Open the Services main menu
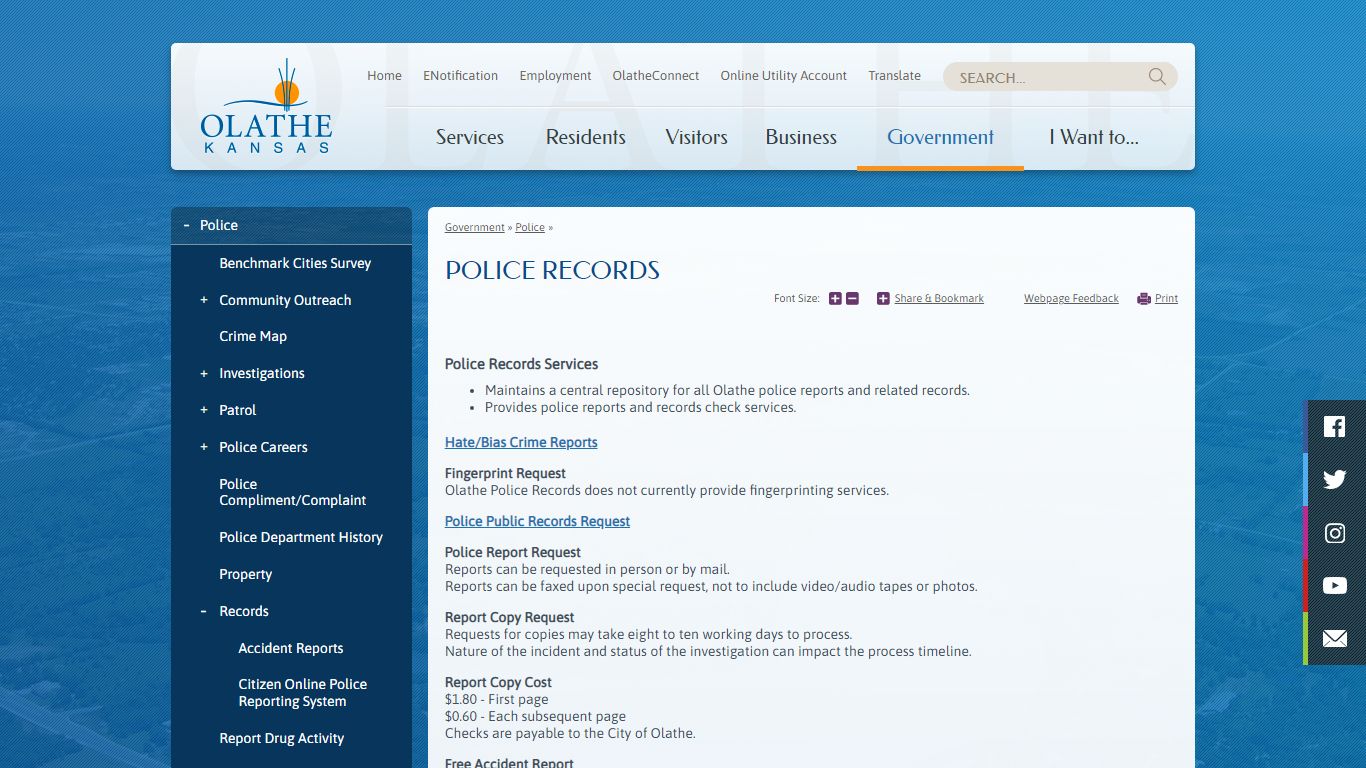The width and height of the screenshot is (1366, 768). tap(470, 137)
